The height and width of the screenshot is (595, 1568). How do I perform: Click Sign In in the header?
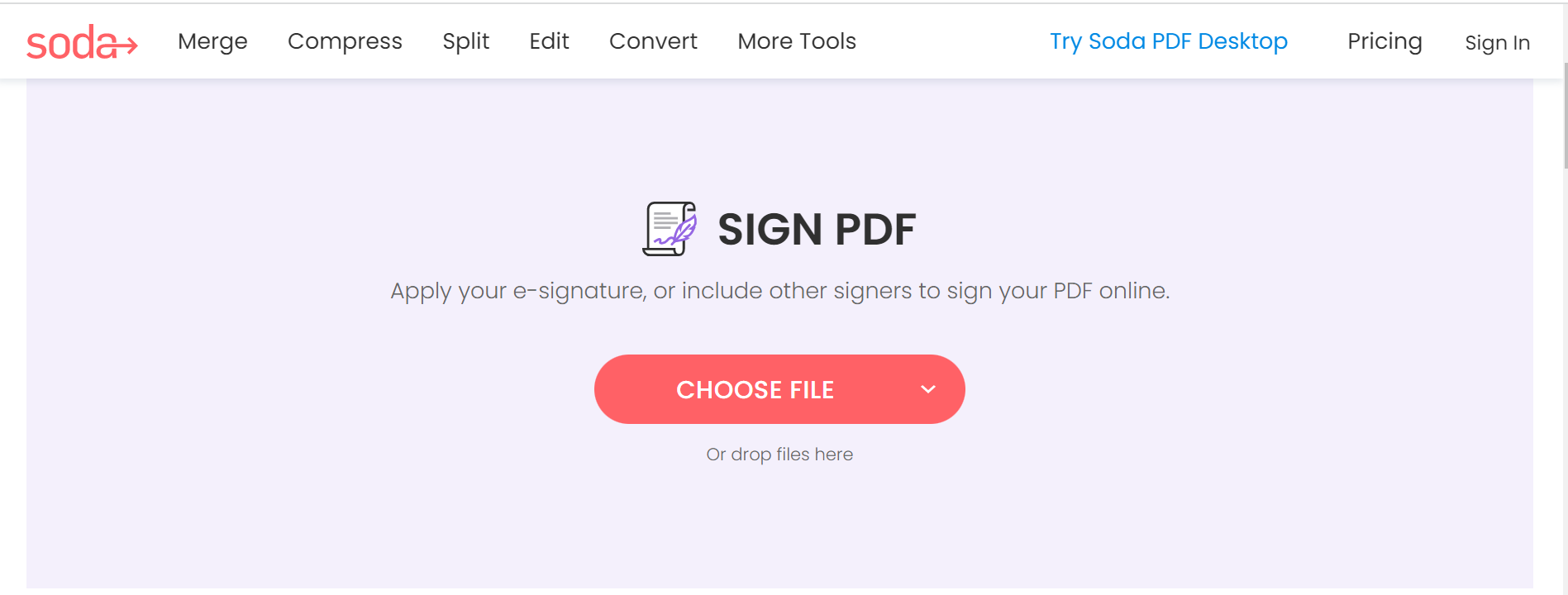click(1497, 43)
